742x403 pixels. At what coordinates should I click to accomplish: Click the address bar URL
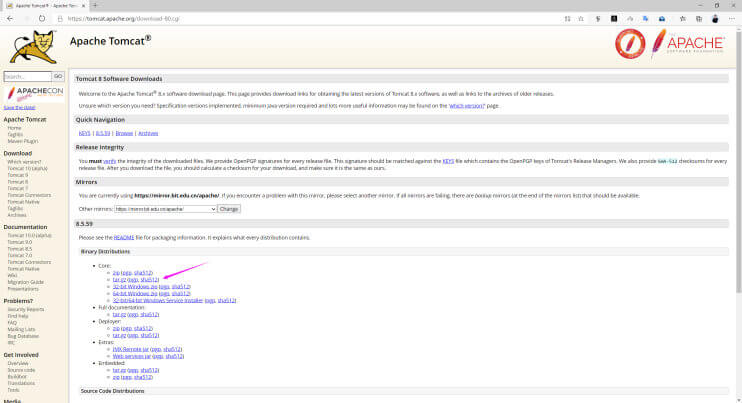pyautogui.click(x=124, y=19)
